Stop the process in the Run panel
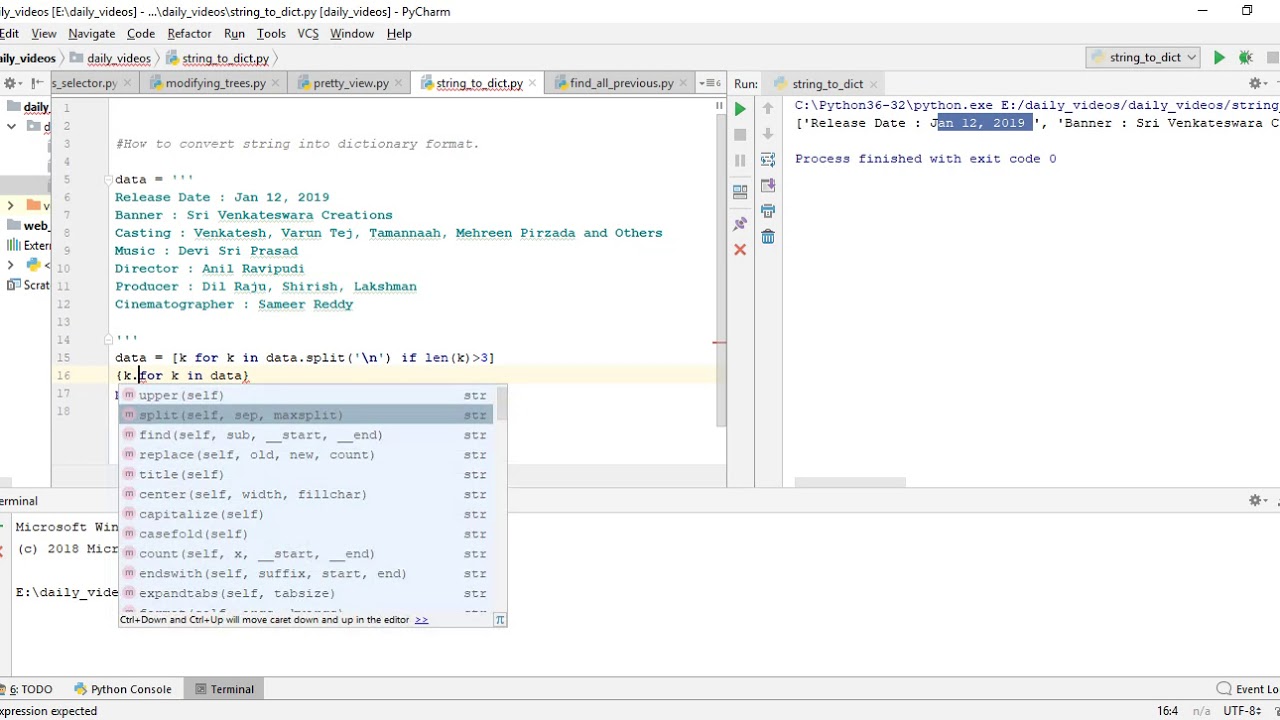 (740, 134)
